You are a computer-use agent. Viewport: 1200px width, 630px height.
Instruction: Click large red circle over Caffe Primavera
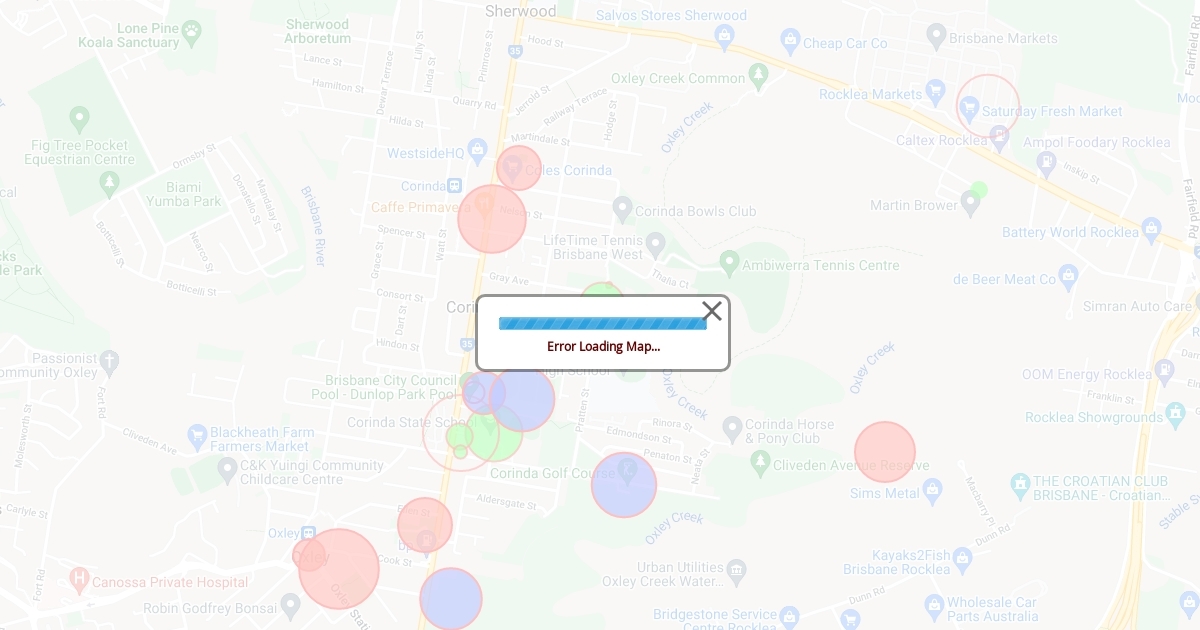click(492, 219)
